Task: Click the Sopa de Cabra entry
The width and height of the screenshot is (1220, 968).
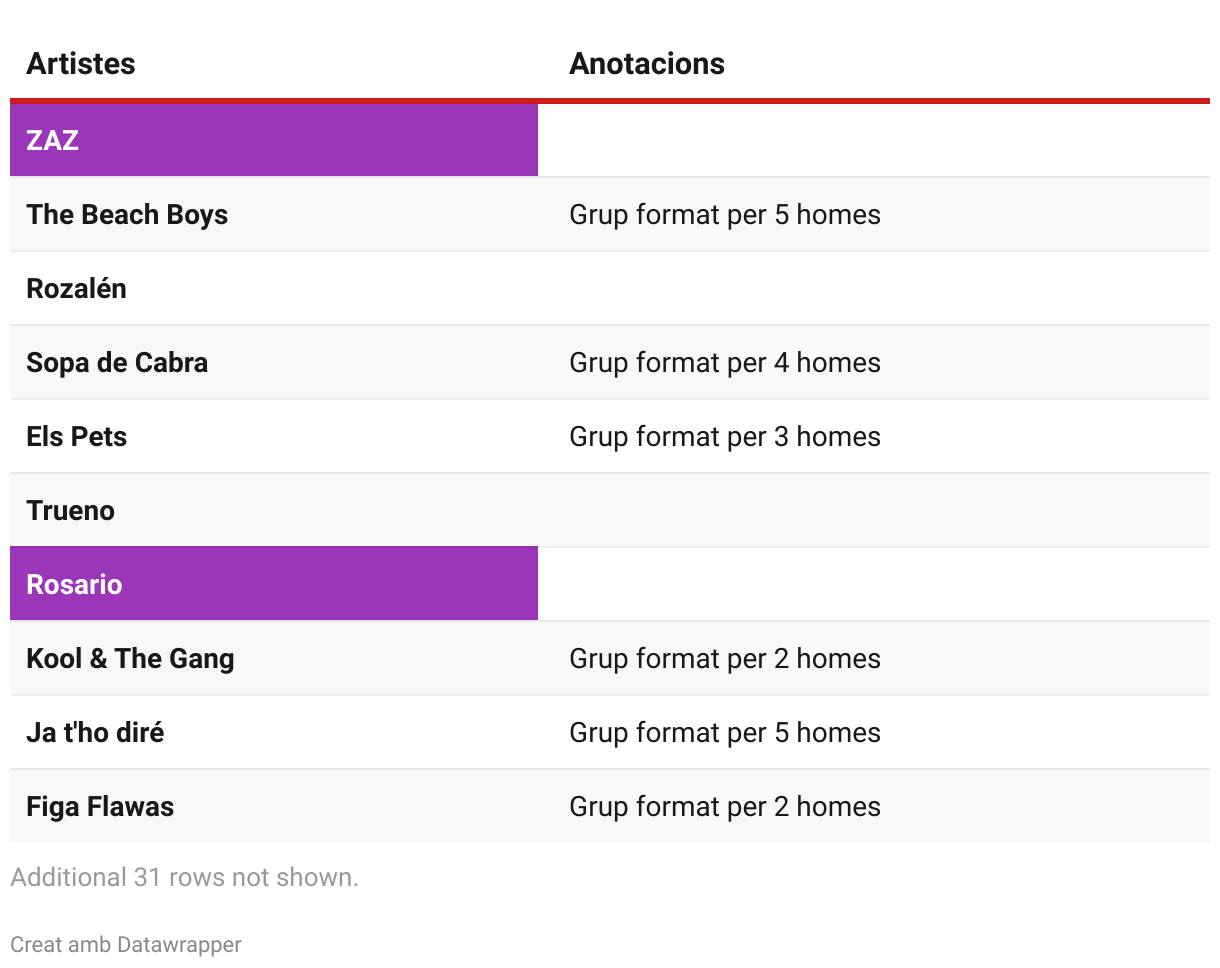Action: [x=117, y=363]
